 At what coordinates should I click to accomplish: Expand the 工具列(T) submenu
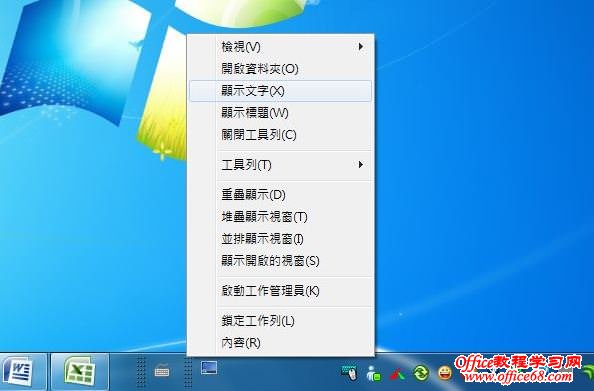tap(280, 165)
